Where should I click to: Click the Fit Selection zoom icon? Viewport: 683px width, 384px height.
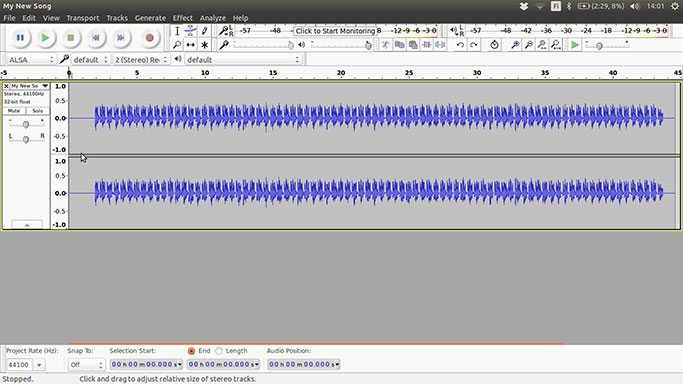coord(542,45)
